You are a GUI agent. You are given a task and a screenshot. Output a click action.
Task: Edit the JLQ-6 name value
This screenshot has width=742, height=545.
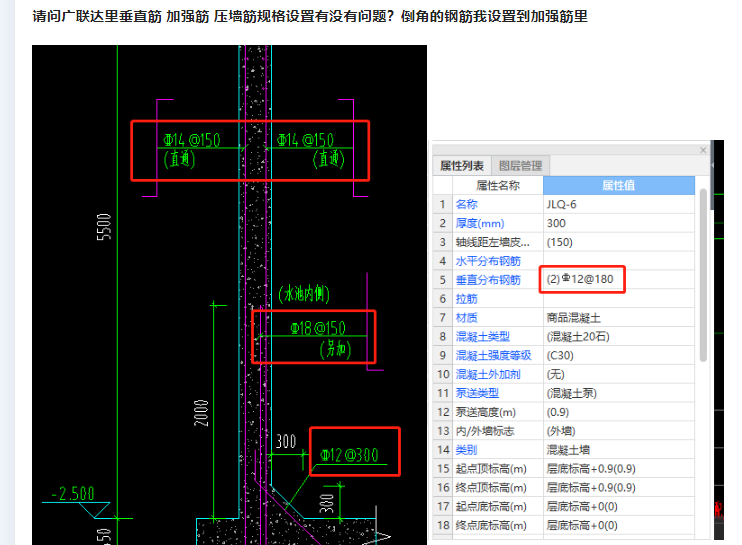619,204
